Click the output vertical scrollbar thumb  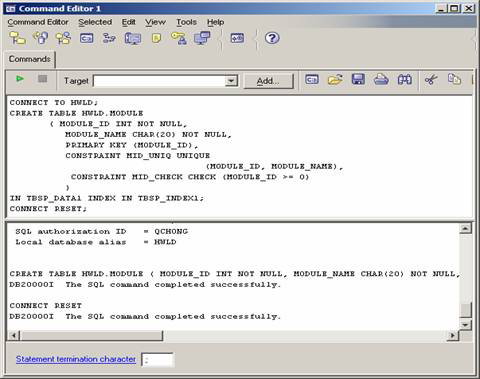(x=465, y=310)
